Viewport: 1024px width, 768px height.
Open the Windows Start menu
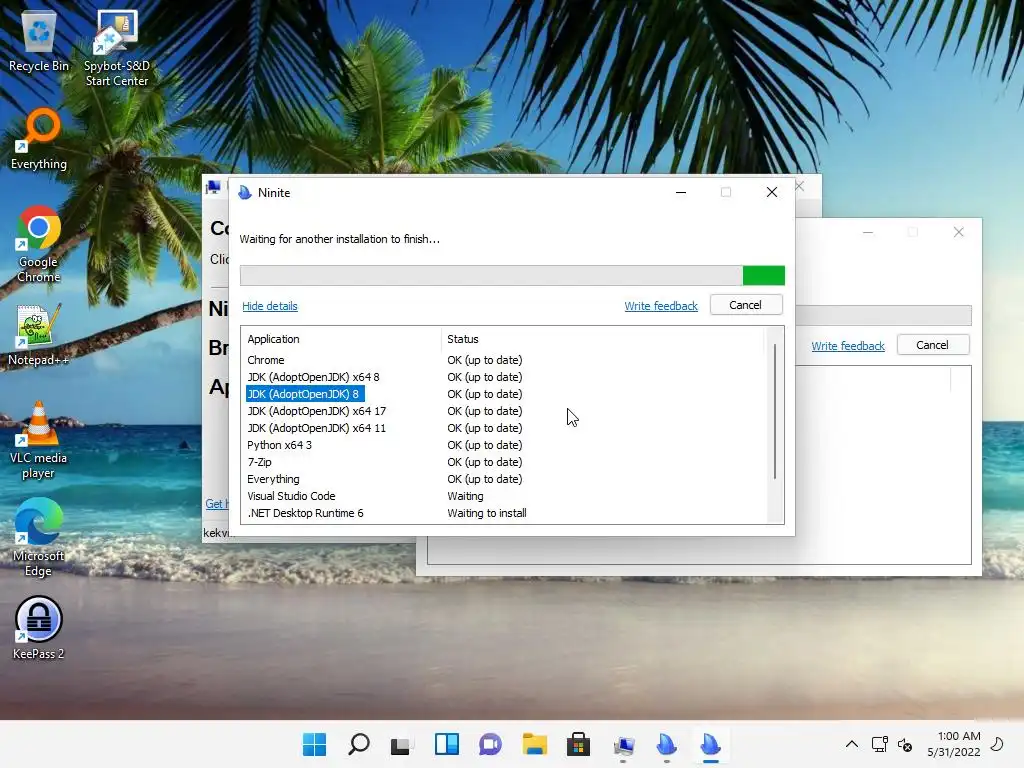point(314,744)
